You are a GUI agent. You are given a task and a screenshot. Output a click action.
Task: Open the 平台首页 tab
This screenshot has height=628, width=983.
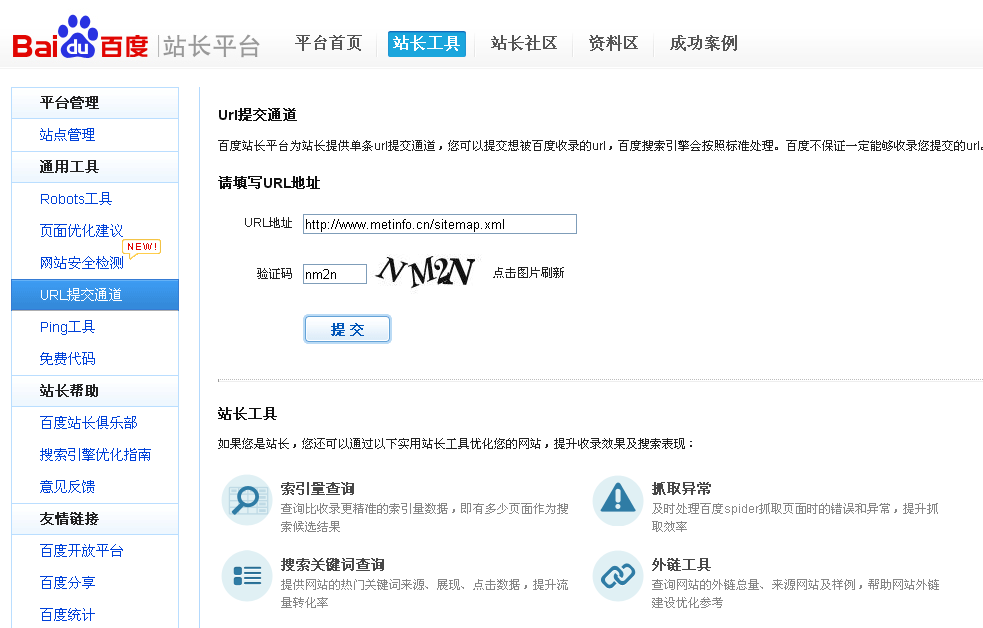pos(328,43)
